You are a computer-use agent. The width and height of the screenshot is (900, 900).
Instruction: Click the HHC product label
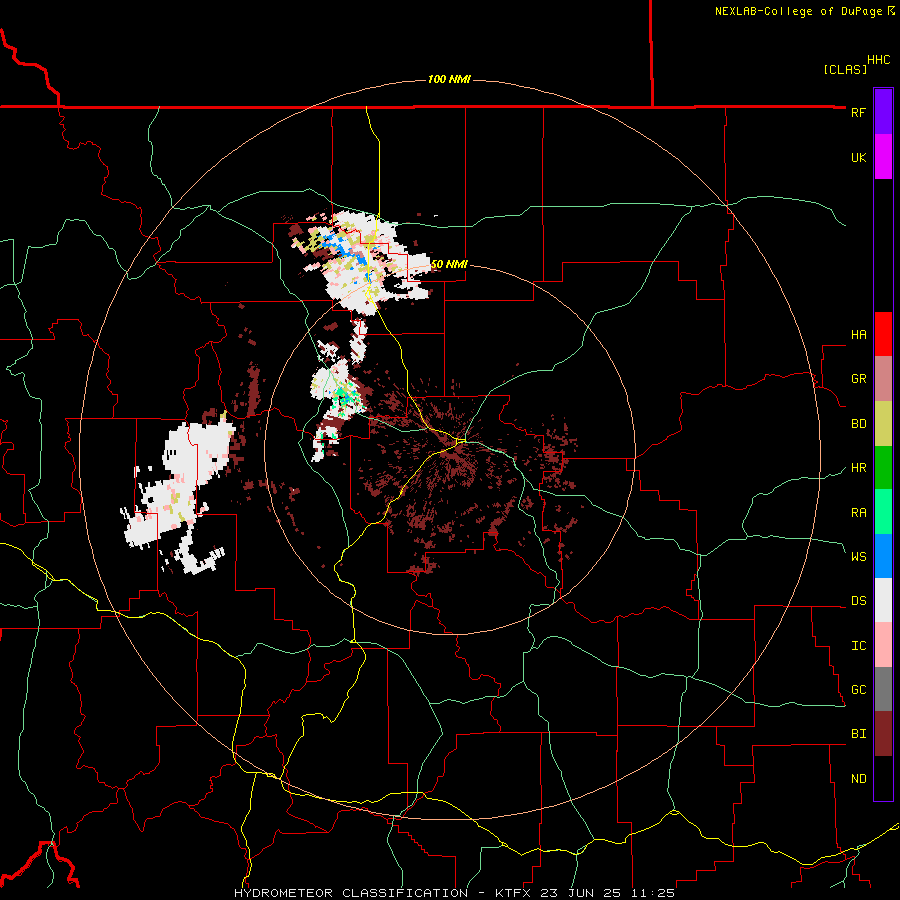(879, 60)
